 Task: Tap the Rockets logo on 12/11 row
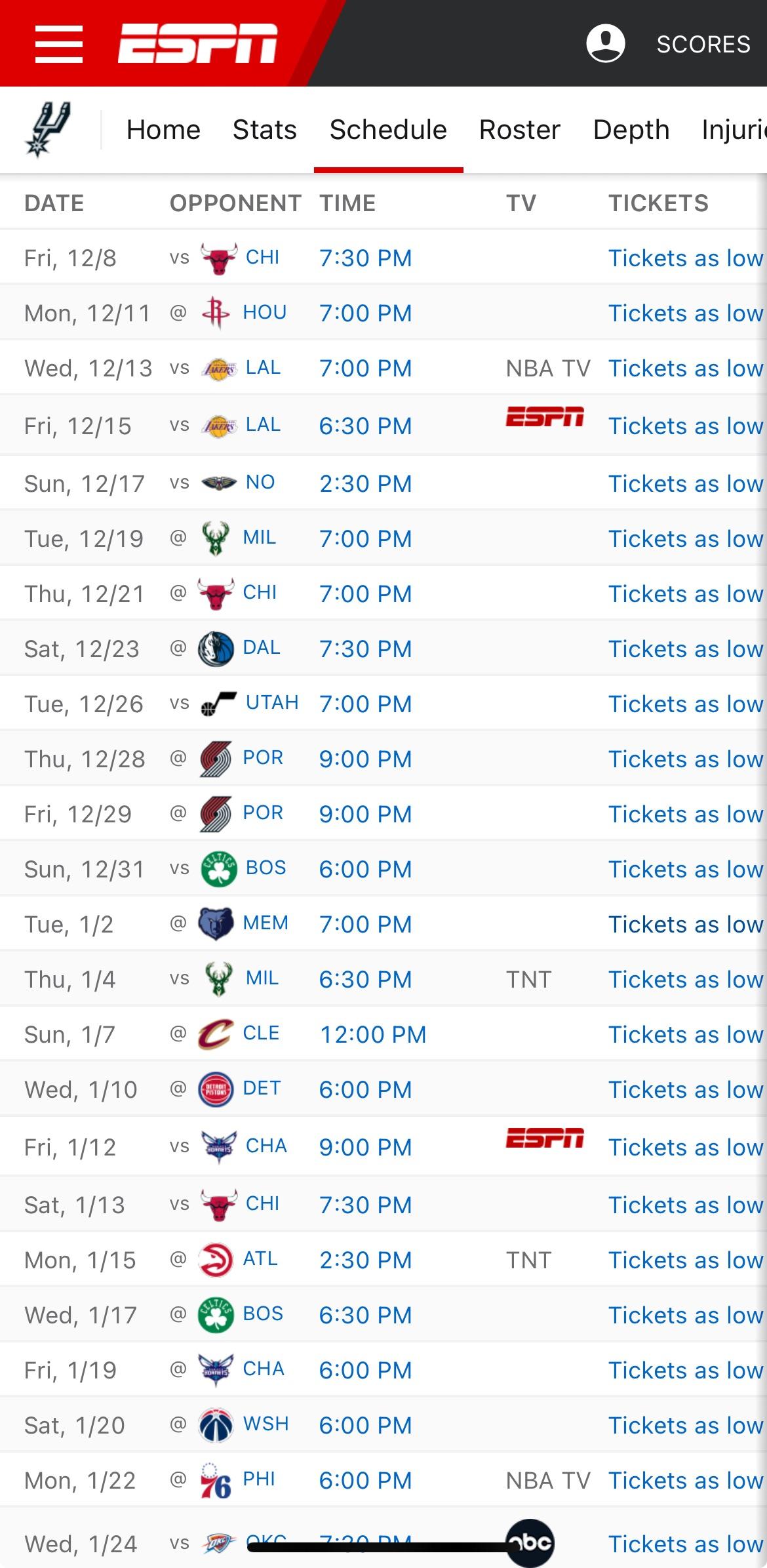click(216, 313)
